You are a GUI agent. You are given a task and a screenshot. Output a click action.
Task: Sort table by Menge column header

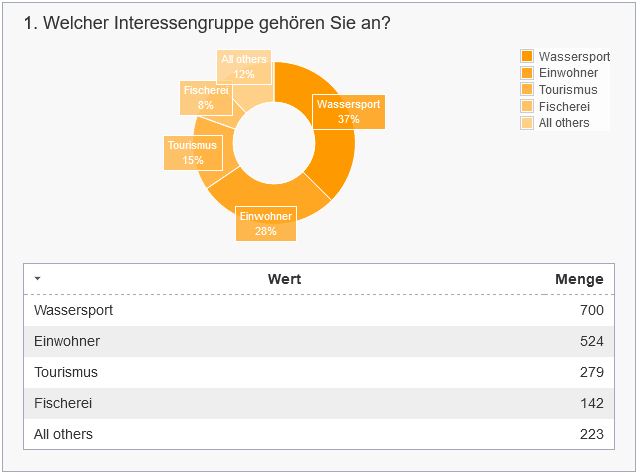pos(579,279)
